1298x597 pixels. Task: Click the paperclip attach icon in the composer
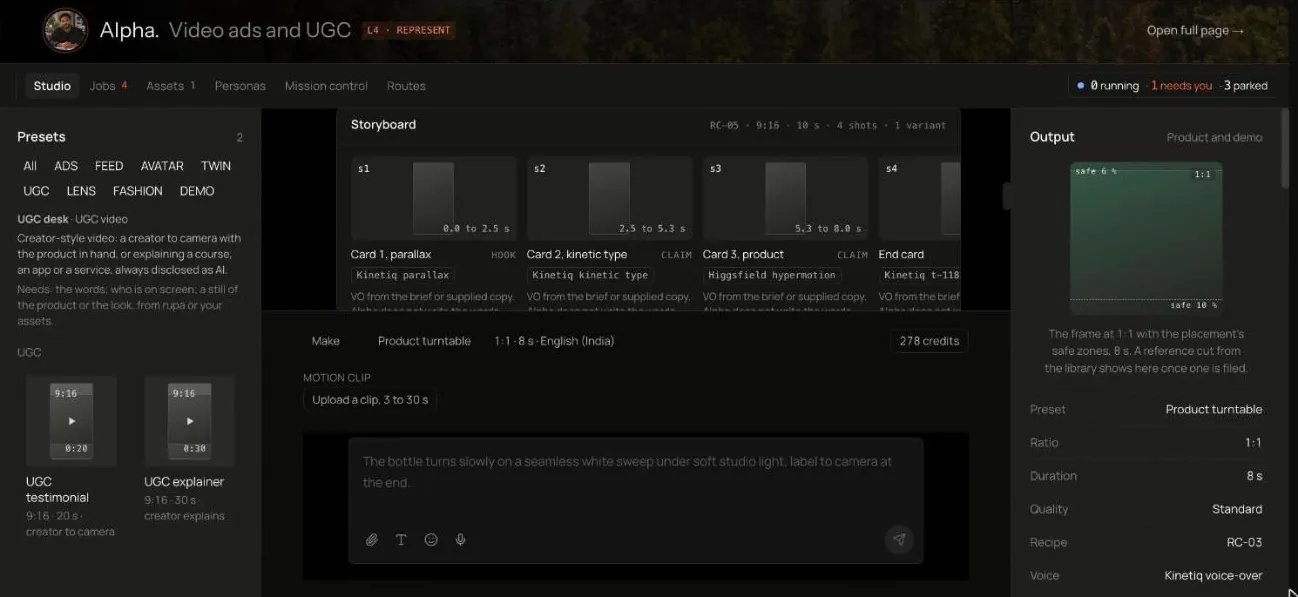[372, 540]
